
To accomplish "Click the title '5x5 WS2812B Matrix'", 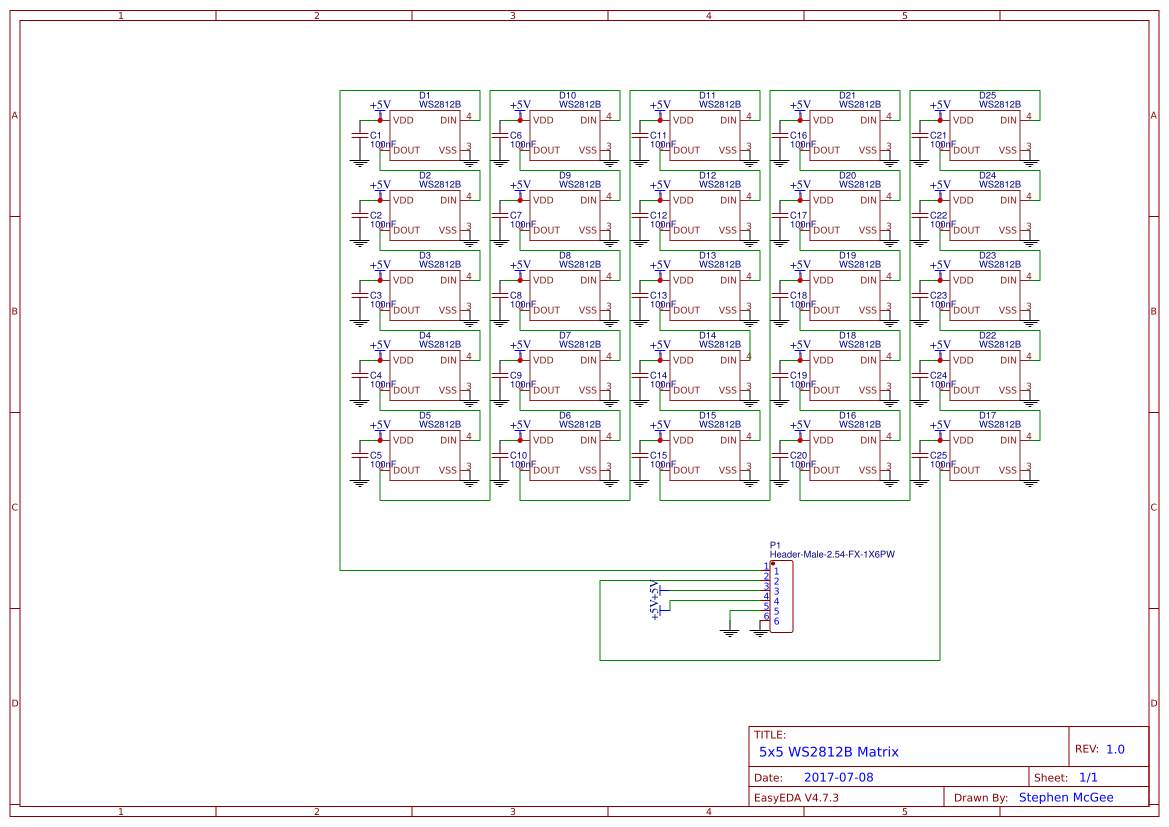I will tap(828, 751).
